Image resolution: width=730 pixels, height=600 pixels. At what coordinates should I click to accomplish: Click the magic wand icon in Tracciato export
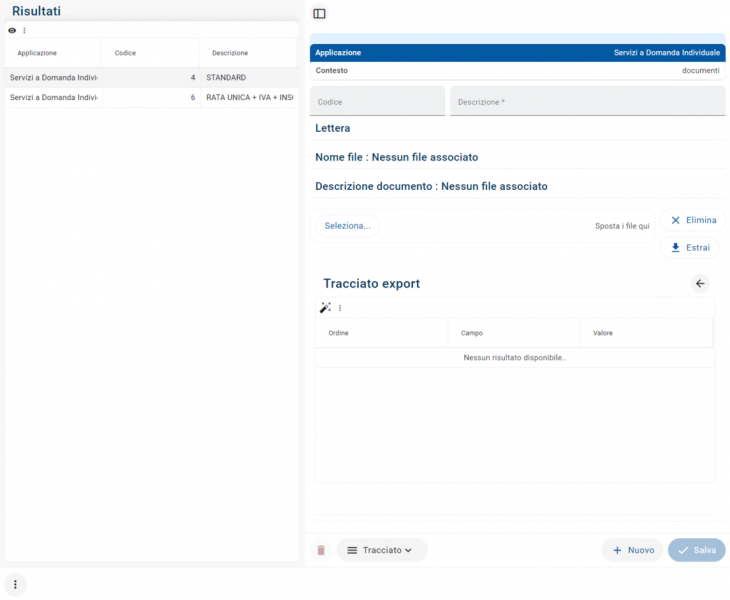tap(325, 308)
